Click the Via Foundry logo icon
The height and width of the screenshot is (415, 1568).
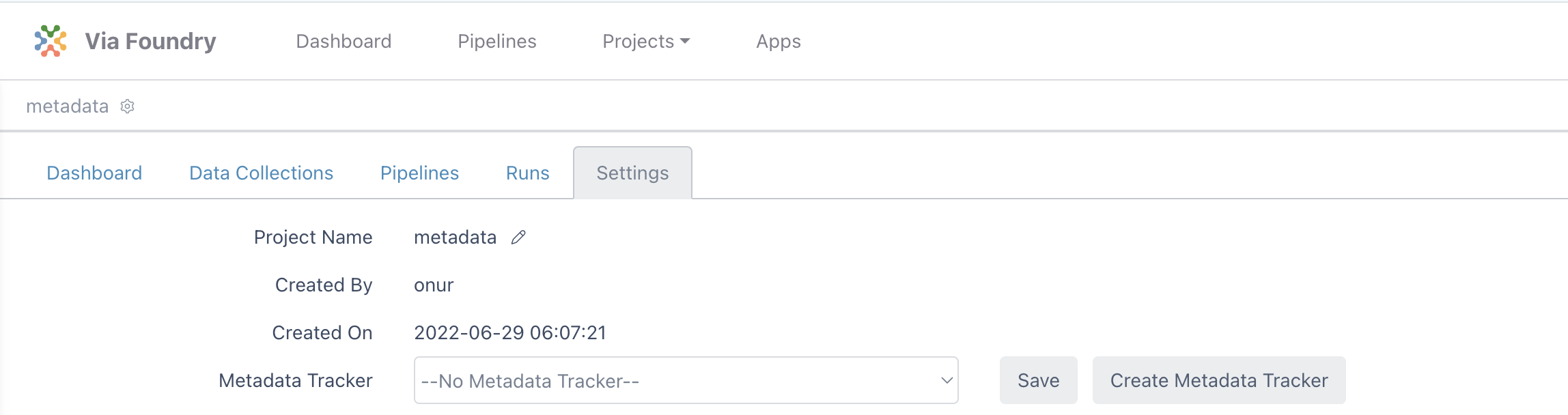(x=51, y=41)
